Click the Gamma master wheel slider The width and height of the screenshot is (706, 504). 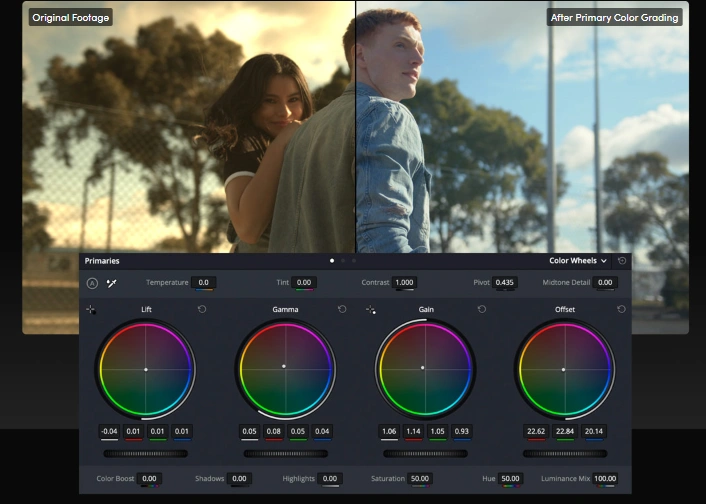[x=286, y=454]
